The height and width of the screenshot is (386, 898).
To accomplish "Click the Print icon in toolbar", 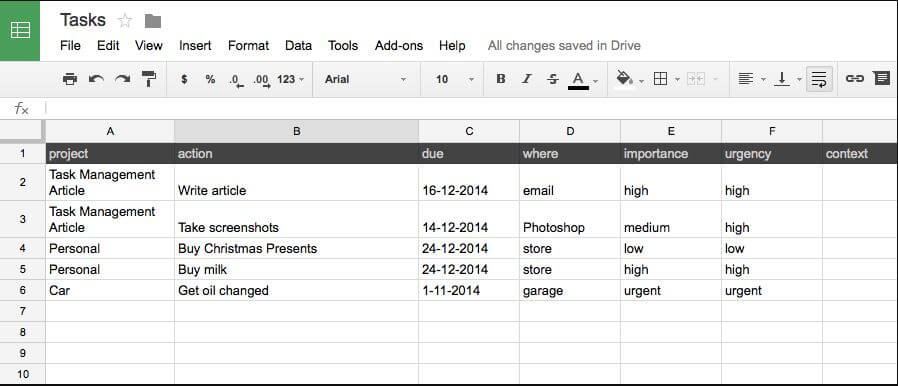I will pos(70,79).
